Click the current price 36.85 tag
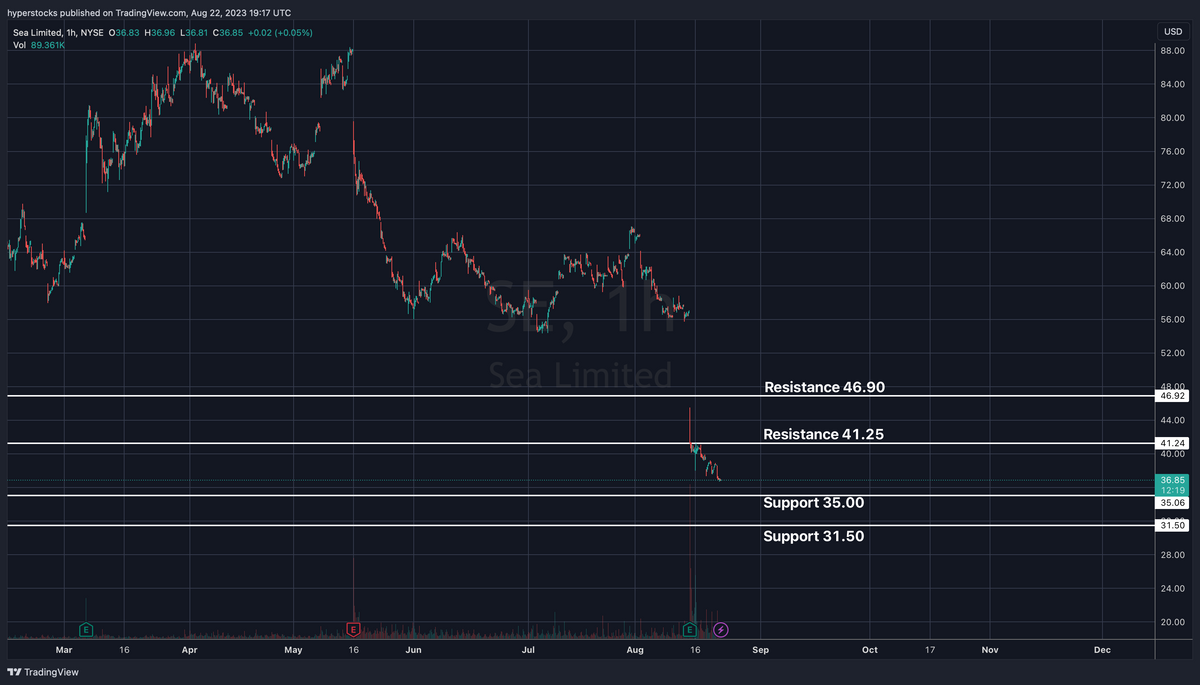 coord(1171,485)
